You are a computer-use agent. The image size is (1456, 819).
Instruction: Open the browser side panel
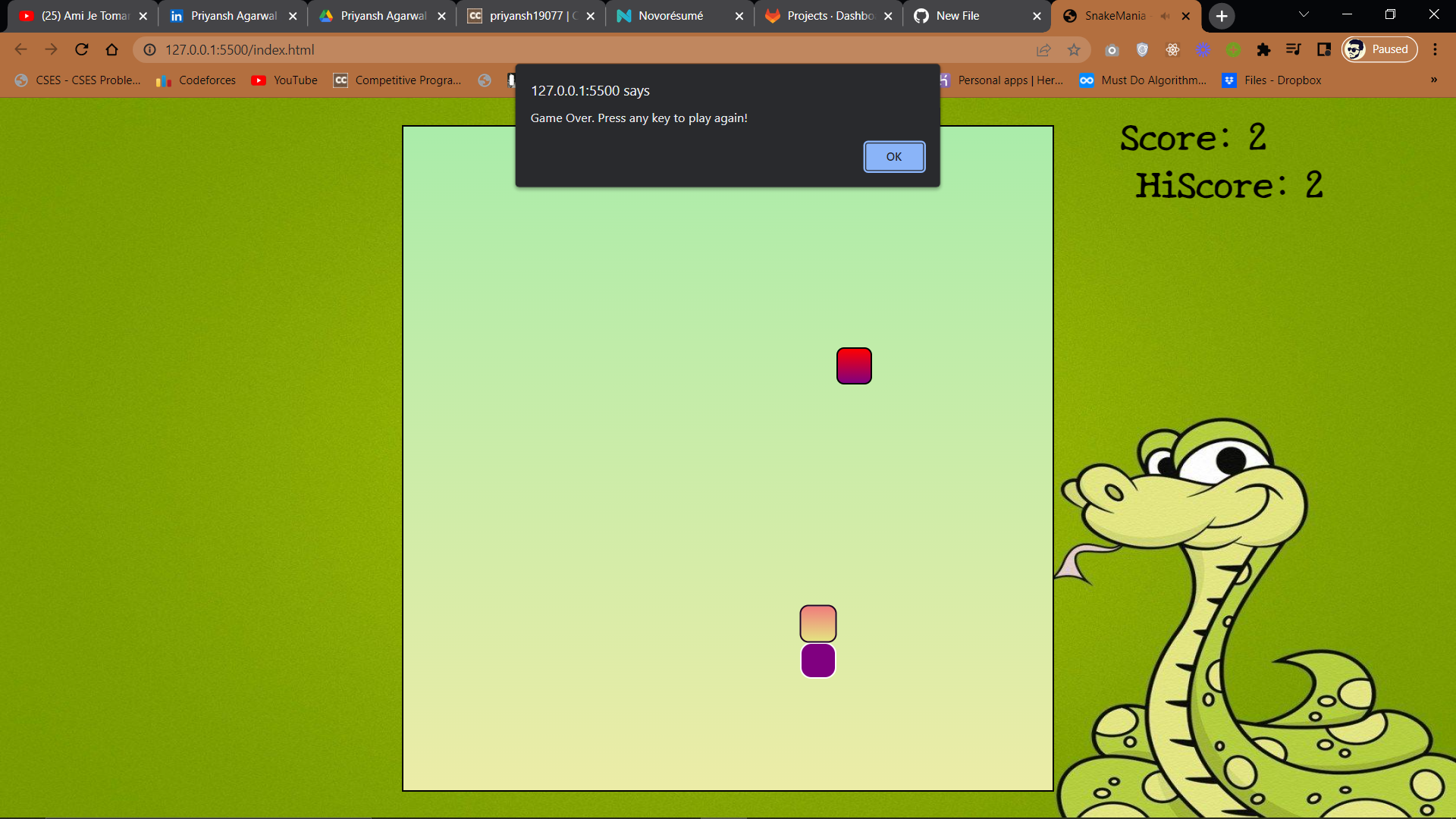[1324, 49]
